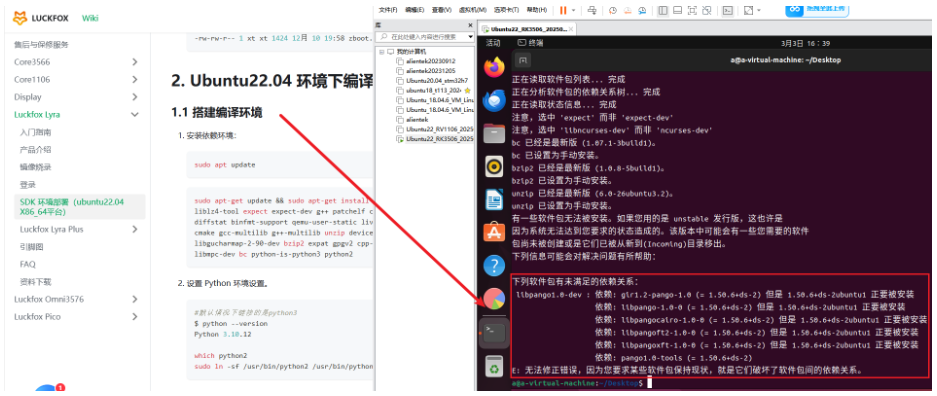
Task: Open the 编辑(E) menu
Action: coord(414,10)
